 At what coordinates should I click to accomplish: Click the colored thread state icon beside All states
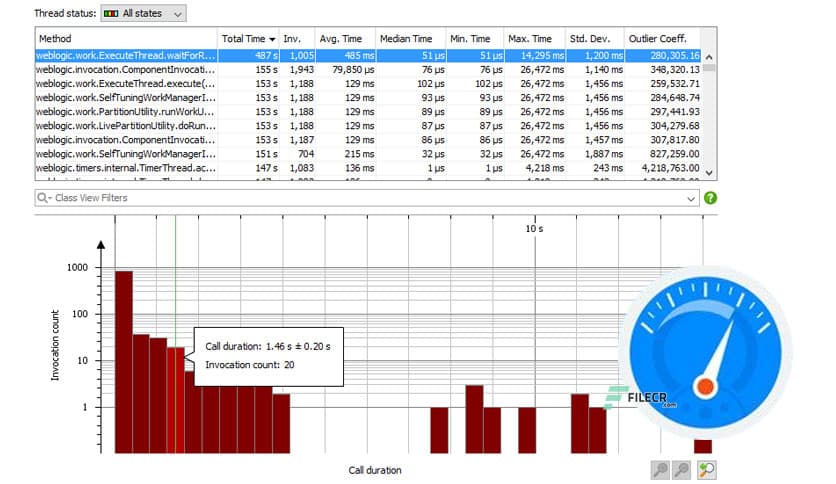click(x=111, y=13)
